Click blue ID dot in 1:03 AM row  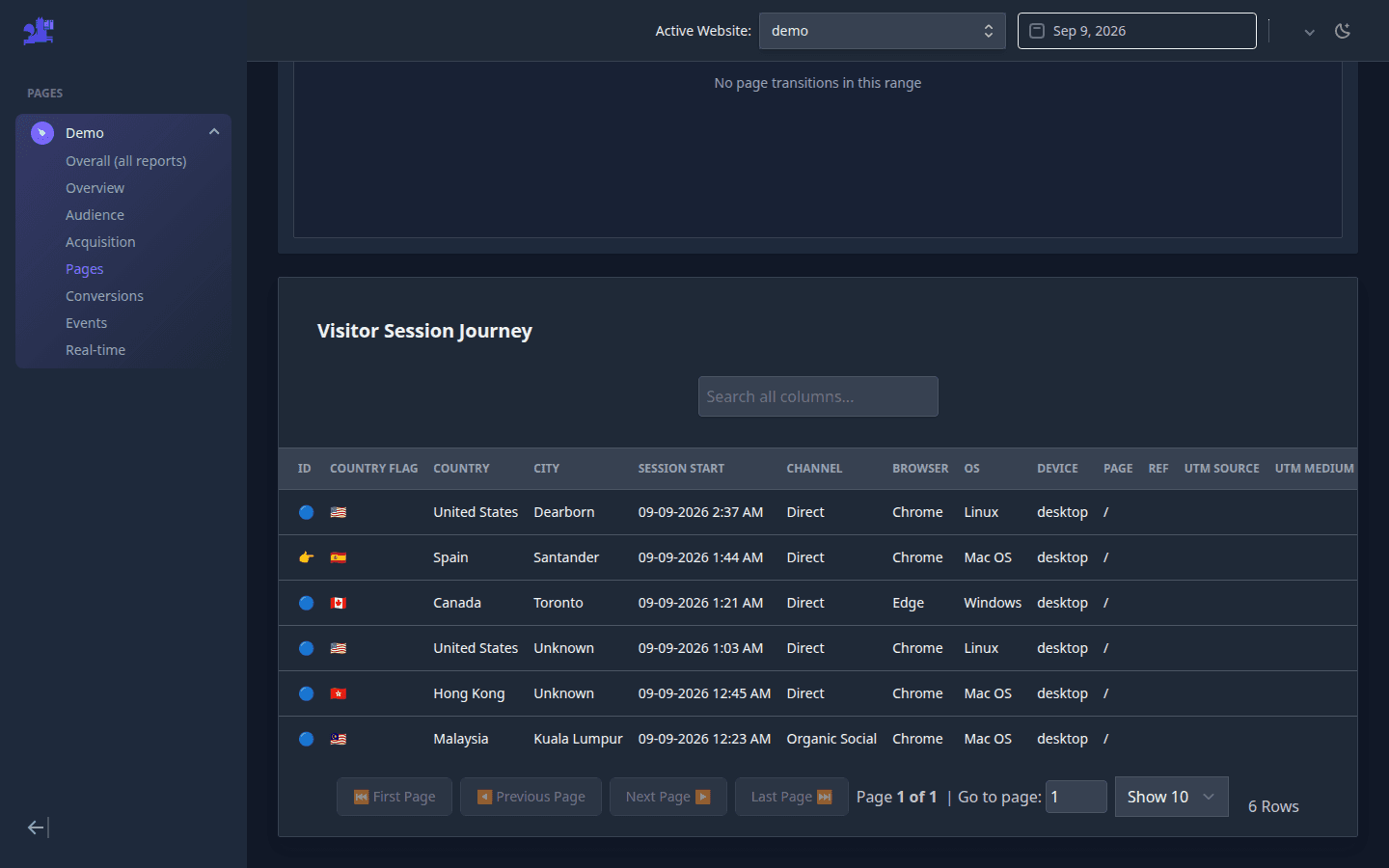pos(306,648)
